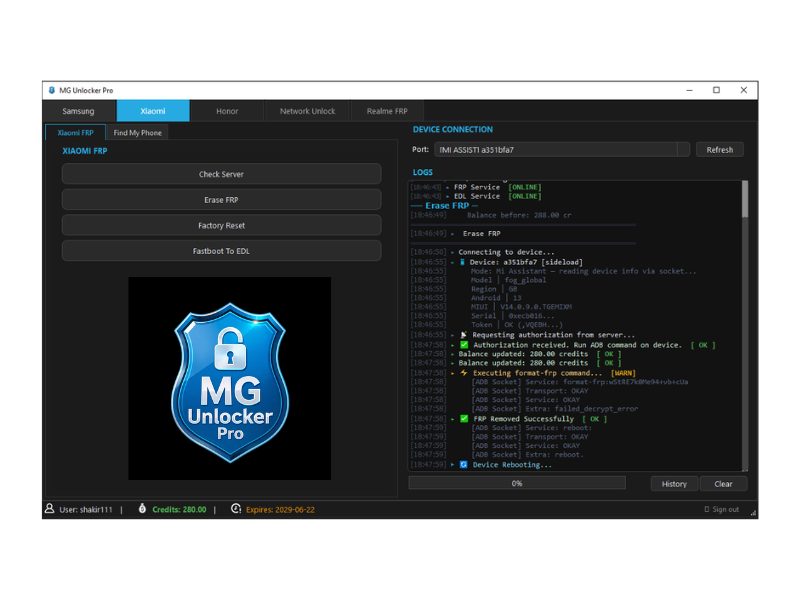Image resolution: width=800 pixels, height=600 pixels.
Task: Click the expiry clock icon
Action: point(236,509)
